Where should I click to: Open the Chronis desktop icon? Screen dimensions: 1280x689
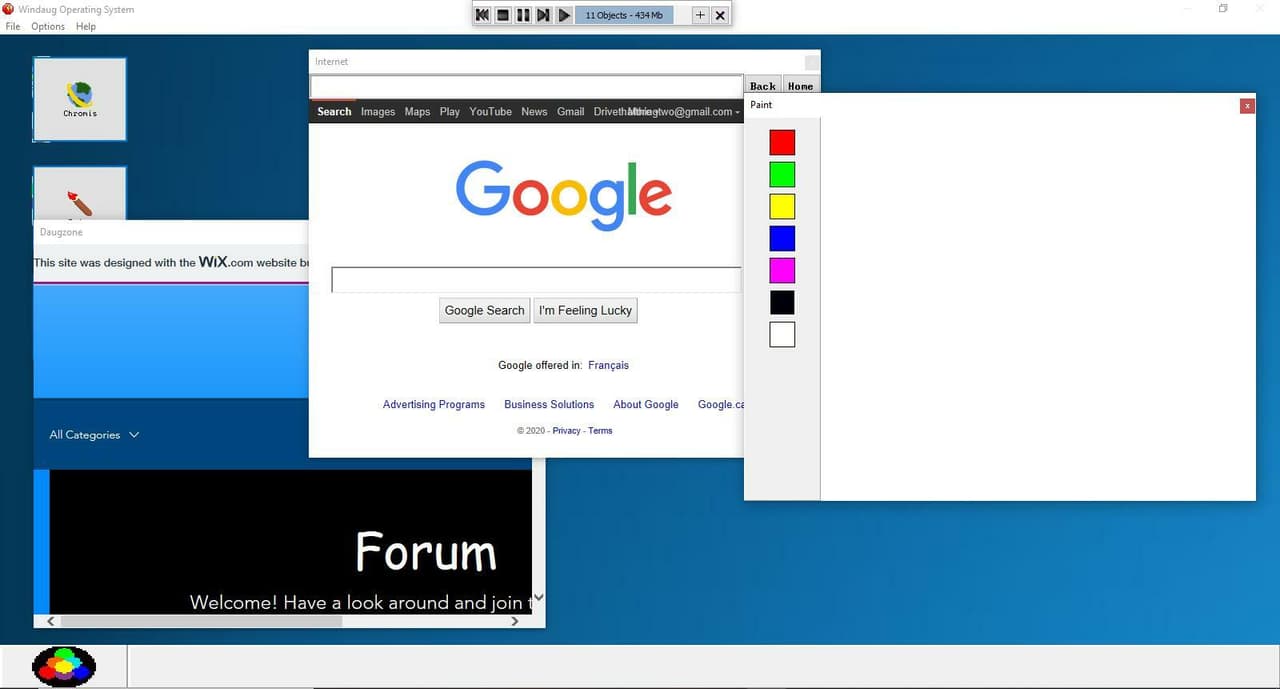pos(80,99)
